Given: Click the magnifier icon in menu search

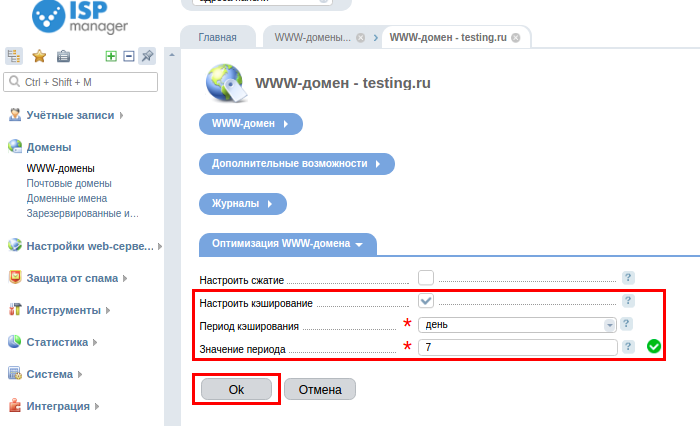Looking at the screenshot, I should (15, 82).
